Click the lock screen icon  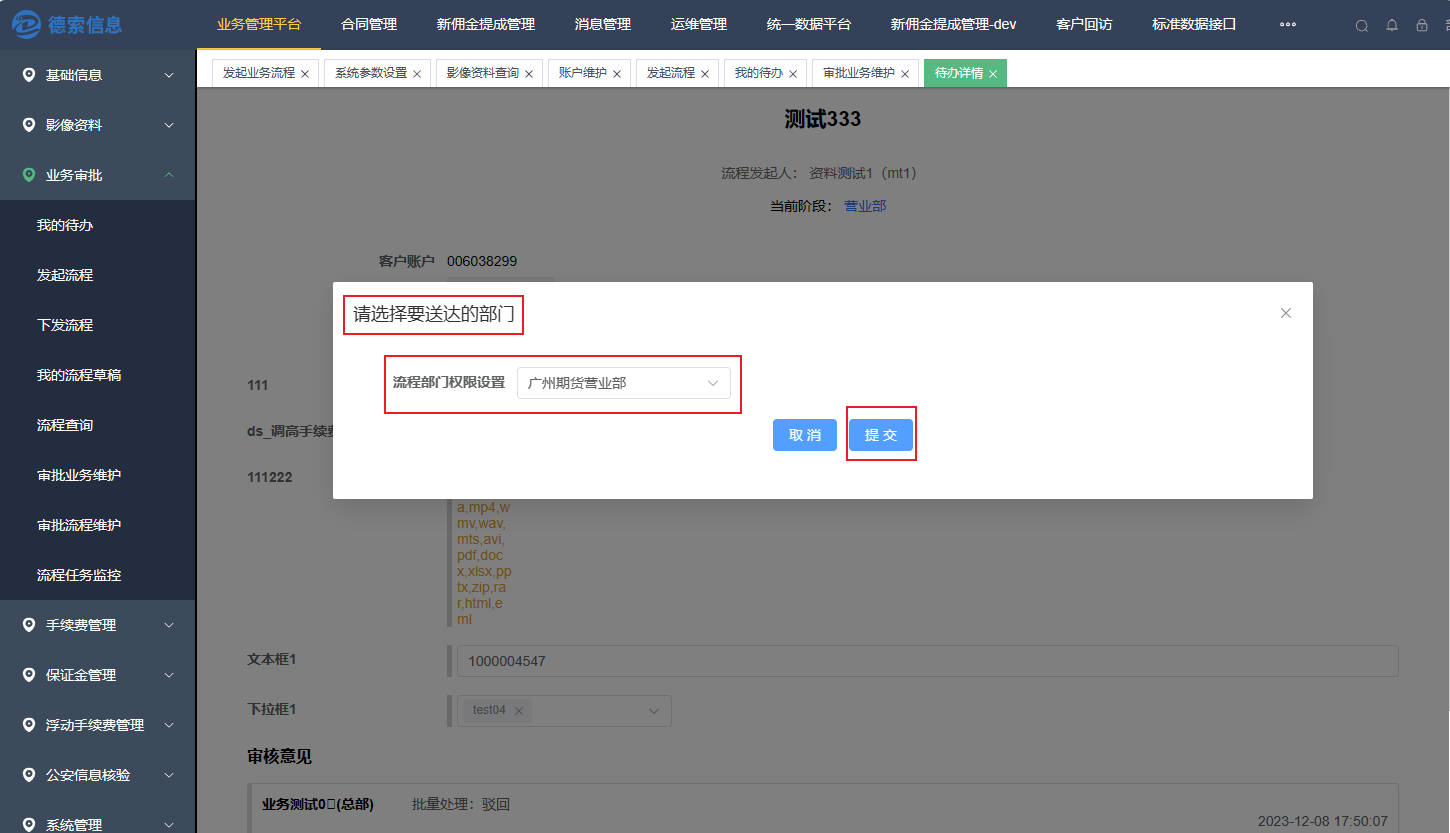[1421, 25]
